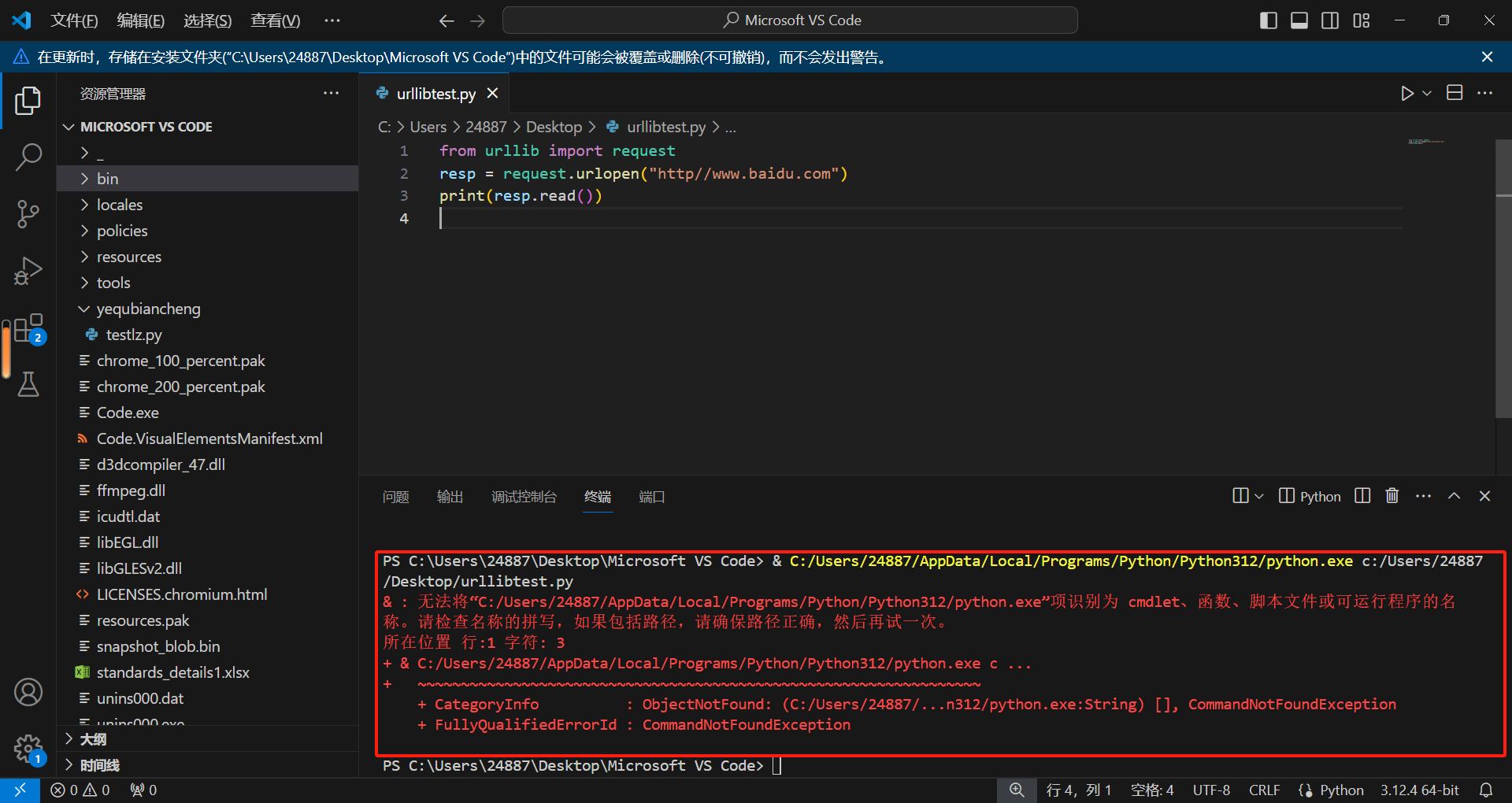Open errors and warnings status indicator
This screenshot has width=1512, height=803.
(80, 790)
